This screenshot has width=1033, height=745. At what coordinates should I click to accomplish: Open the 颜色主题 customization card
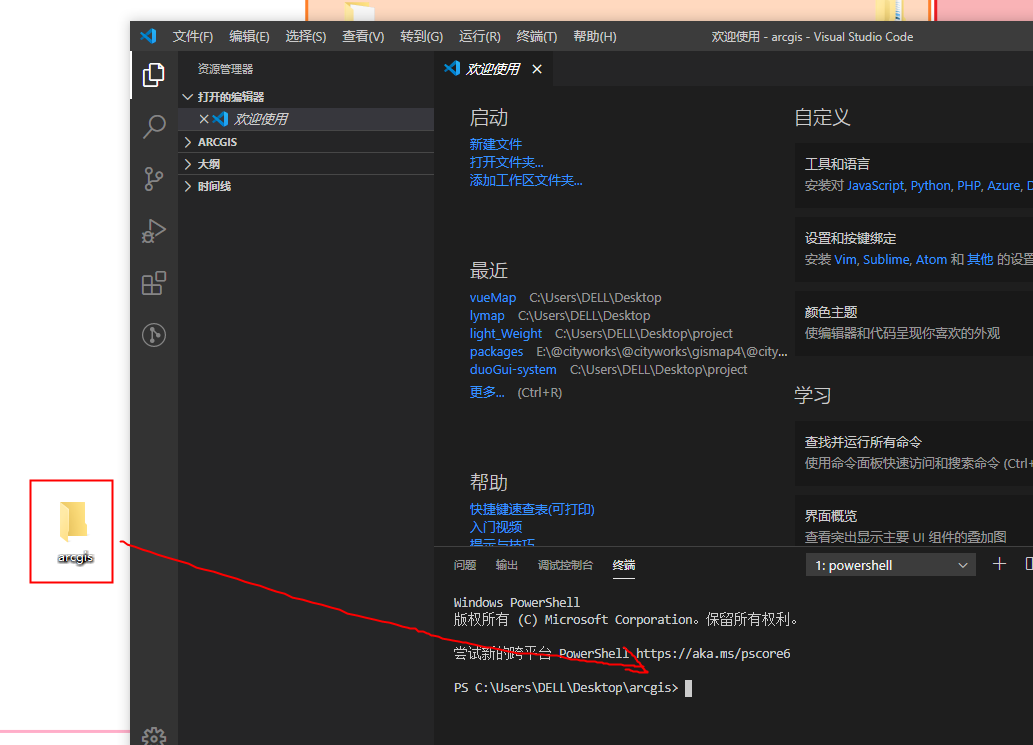(914, 322)
